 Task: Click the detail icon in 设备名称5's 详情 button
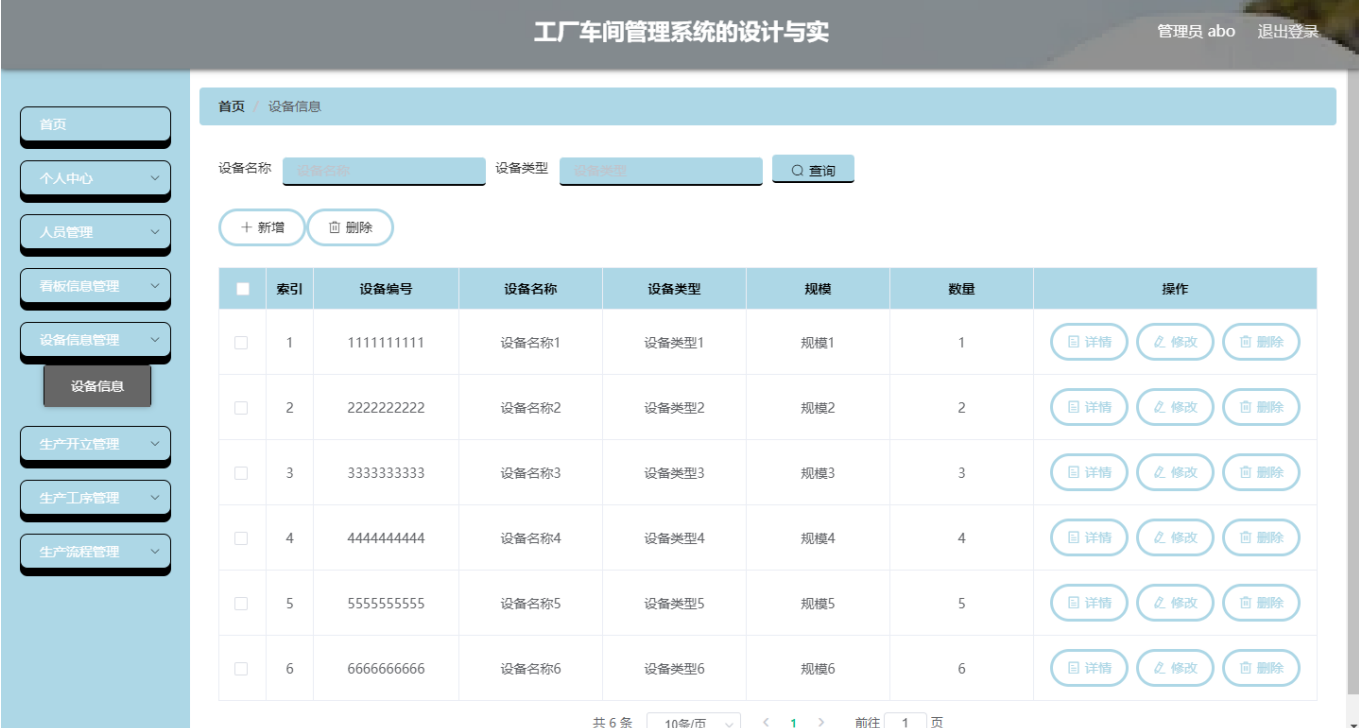point(1075,601)
